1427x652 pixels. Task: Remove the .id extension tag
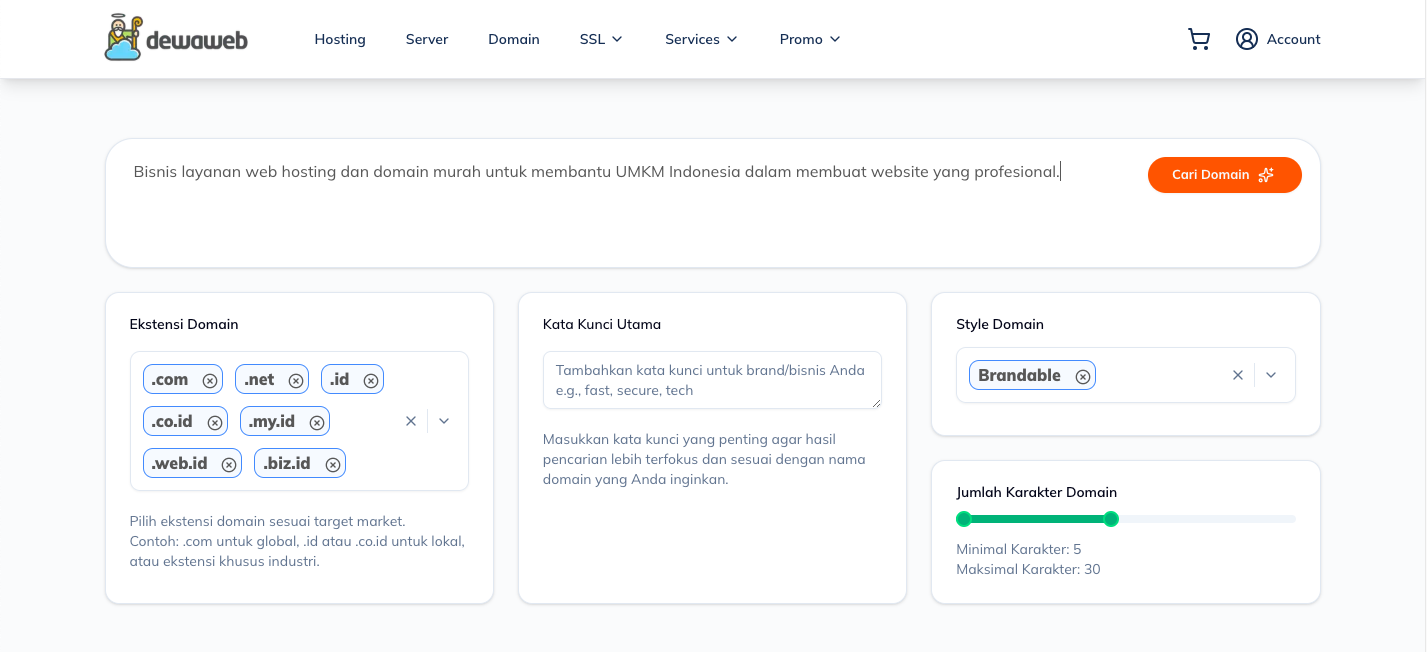tap(371, 380)
